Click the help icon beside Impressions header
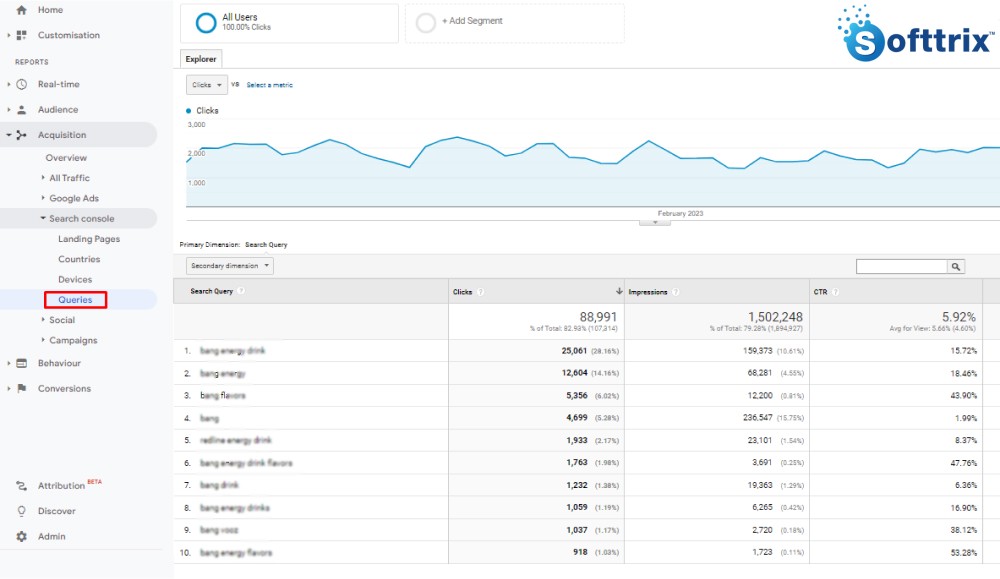 click(x=675, y=292)
